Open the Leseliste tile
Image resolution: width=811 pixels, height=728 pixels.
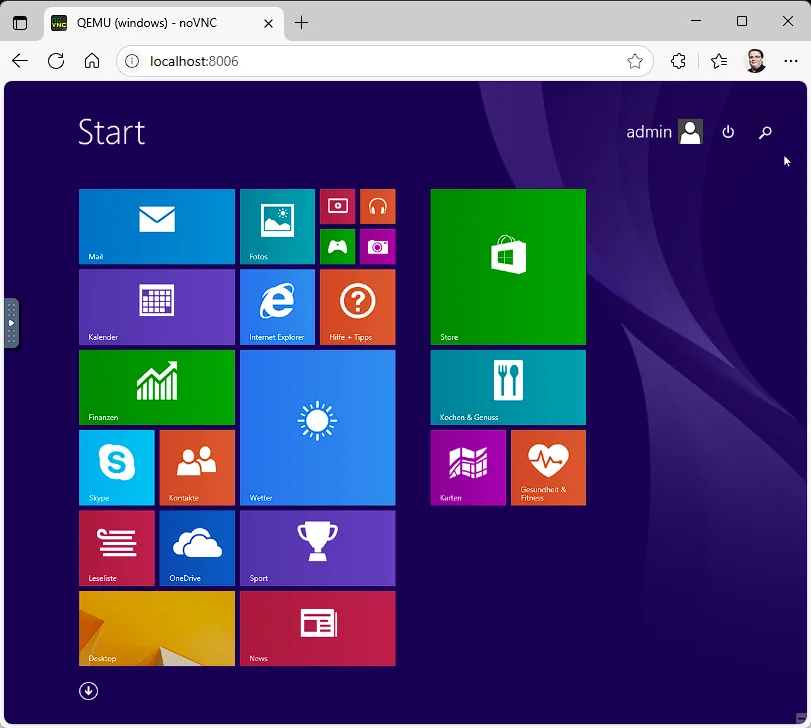[117, 548]
